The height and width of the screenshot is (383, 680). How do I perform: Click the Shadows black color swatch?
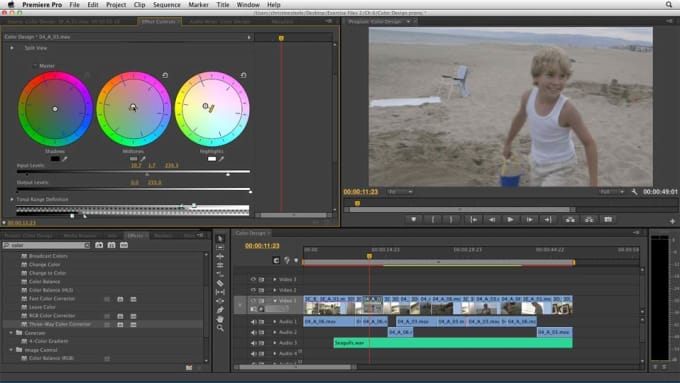click(55, 159)
